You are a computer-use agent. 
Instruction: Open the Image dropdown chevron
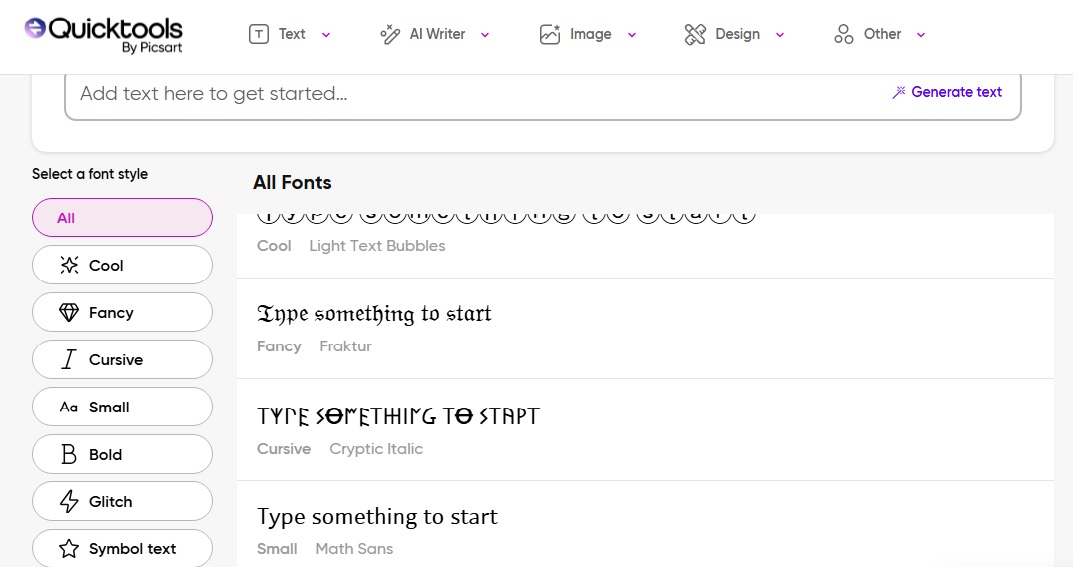pos(632,35)
